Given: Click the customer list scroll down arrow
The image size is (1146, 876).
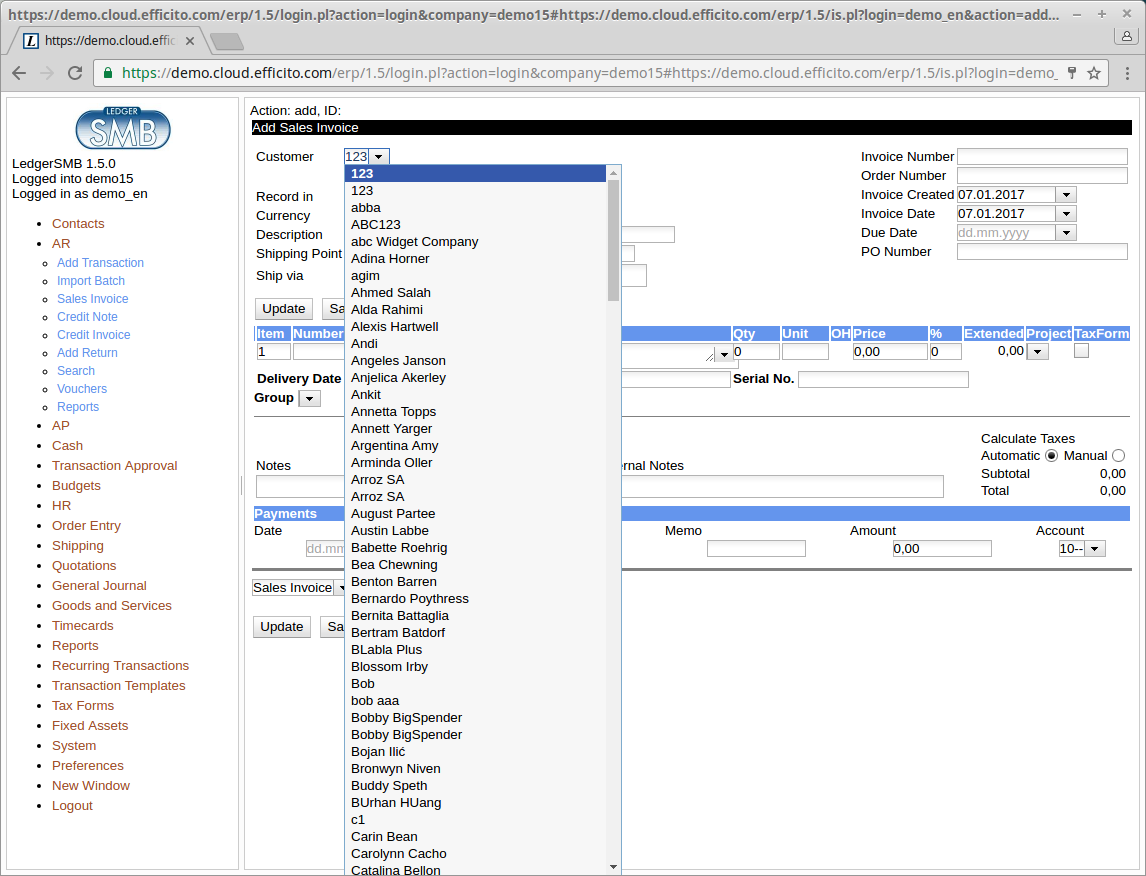Looking at the screenshot, I should [x=614, y=866].
